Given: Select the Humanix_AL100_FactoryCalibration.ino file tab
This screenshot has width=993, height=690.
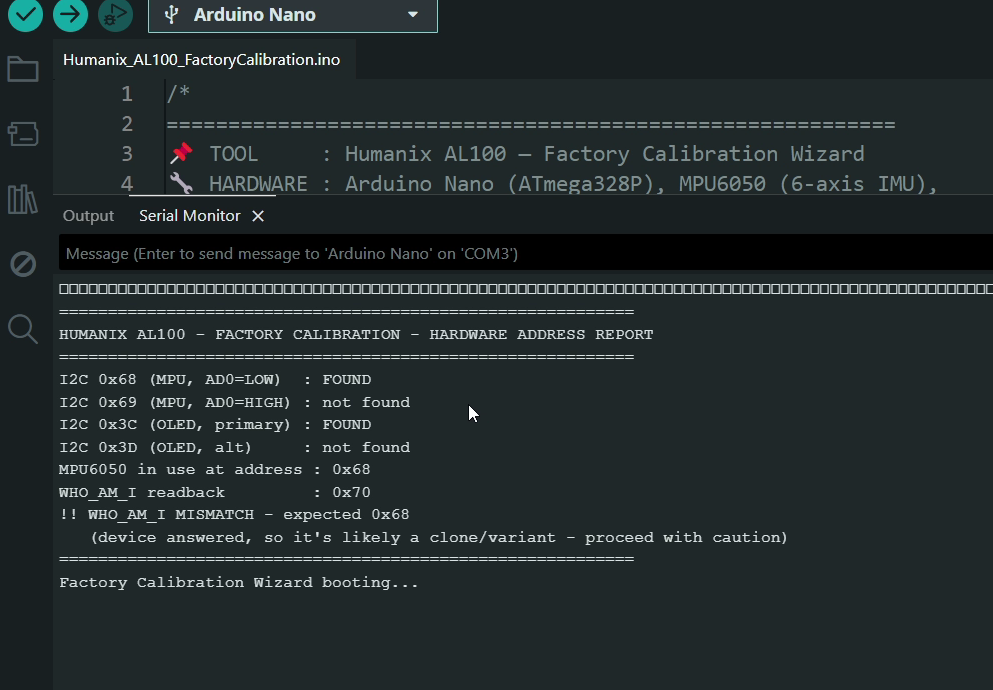Looking at the screenshot, I should pyautogui.click(x=202, y=60).
